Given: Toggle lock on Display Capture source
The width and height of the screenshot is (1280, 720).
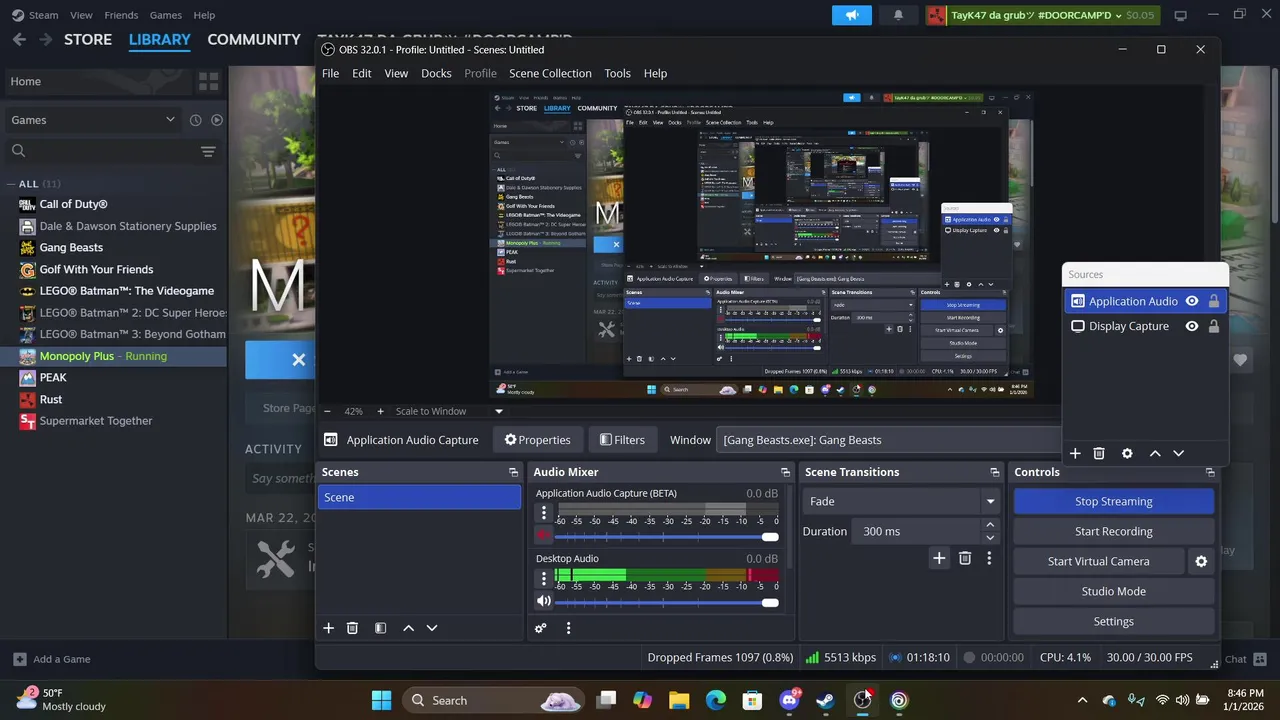Looking at the screenshot, I should pos(1214,326).
